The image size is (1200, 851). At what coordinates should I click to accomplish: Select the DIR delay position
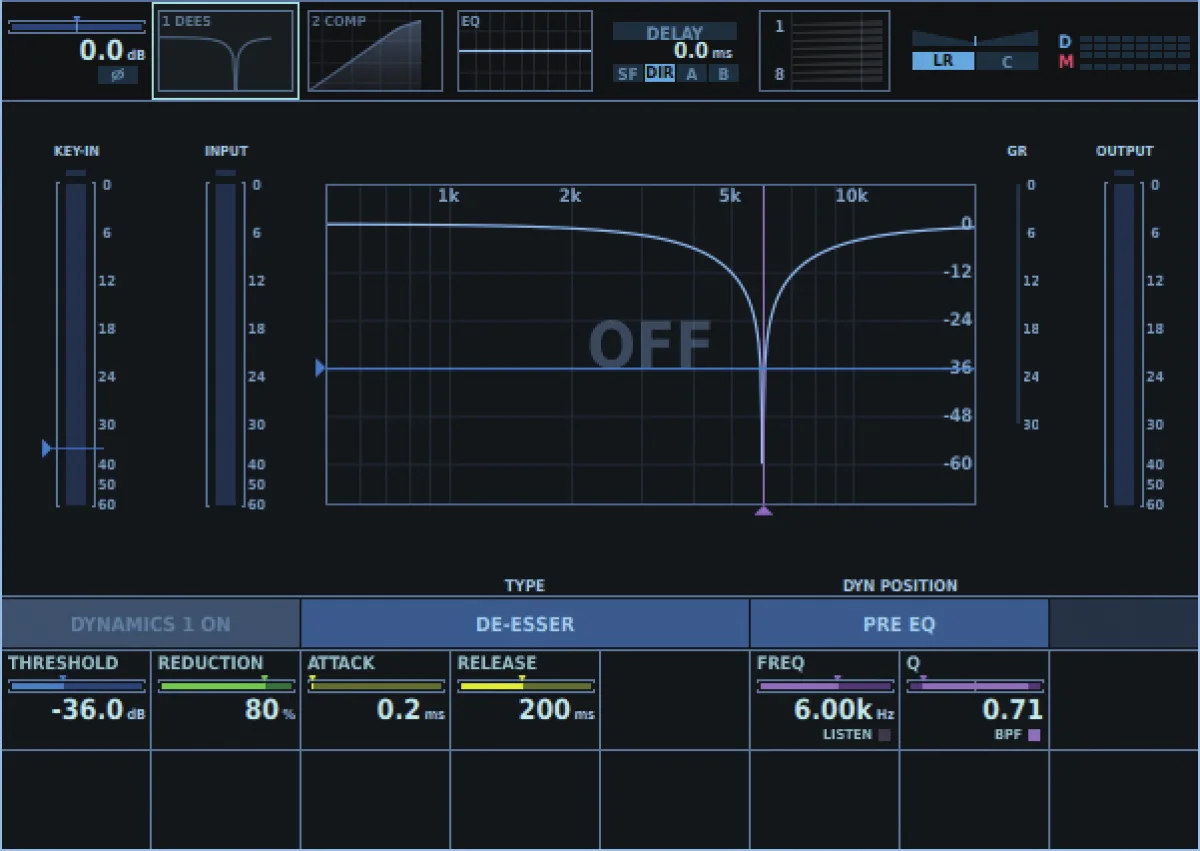click(659, 73)
